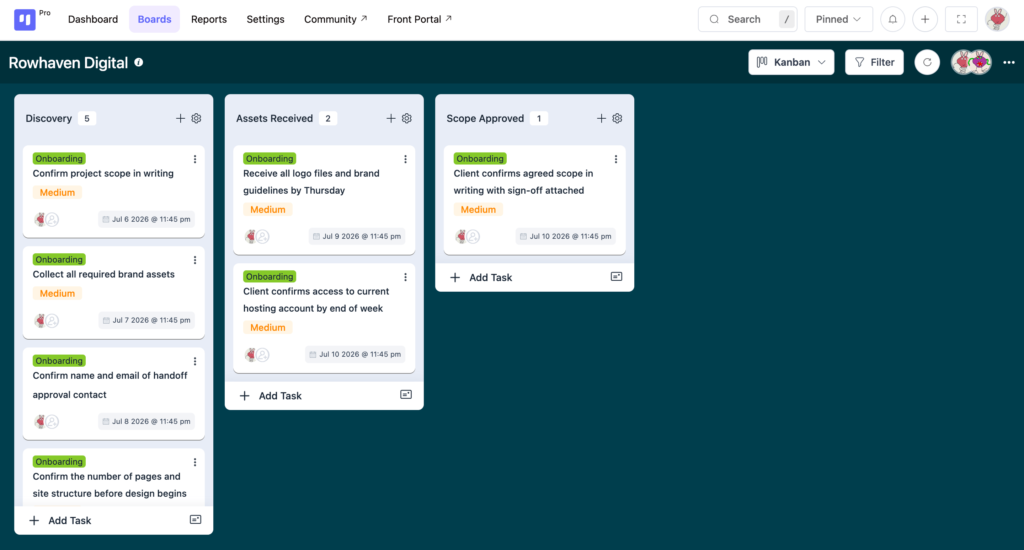Open Assets Received column settings gear
This screenshot has height=550, width=1024.
407,118
